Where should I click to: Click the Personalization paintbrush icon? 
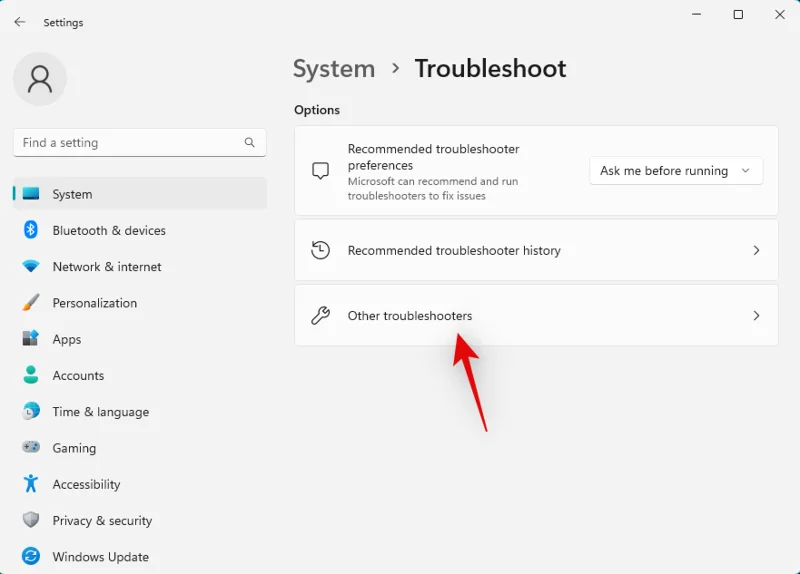tap(31, 303)
